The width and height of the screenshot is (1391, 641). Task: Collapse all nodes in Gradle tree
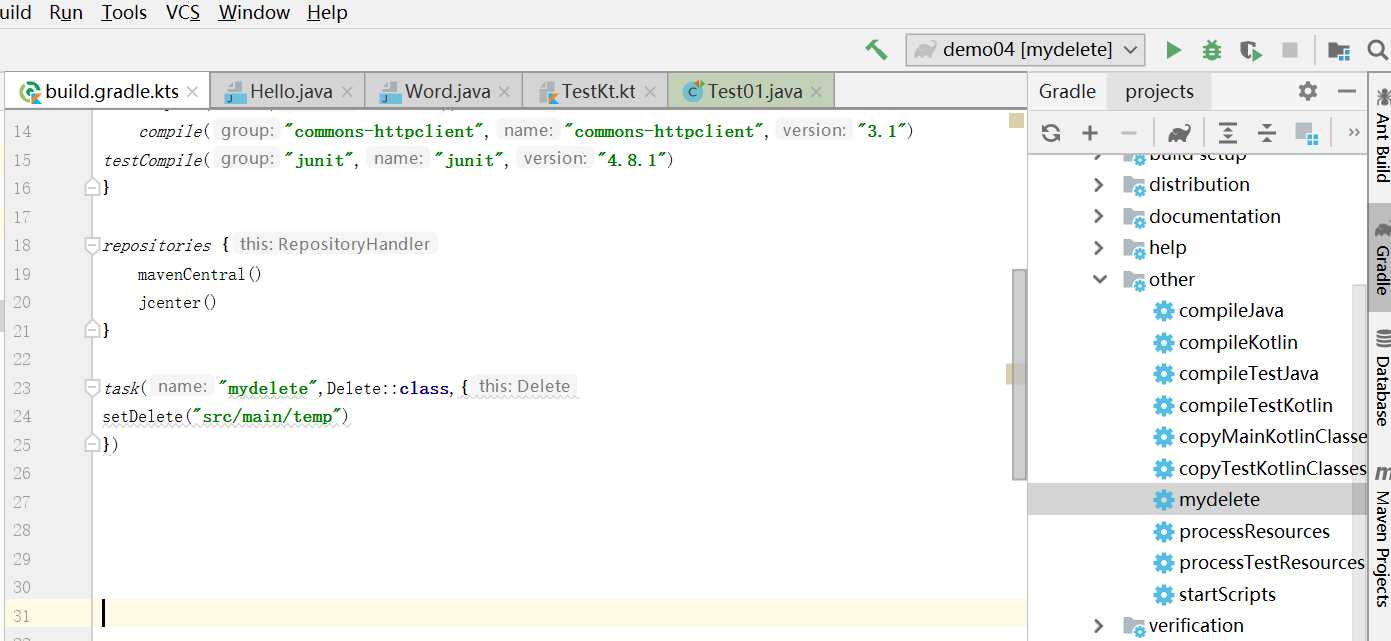click(x=1266, y=132)
